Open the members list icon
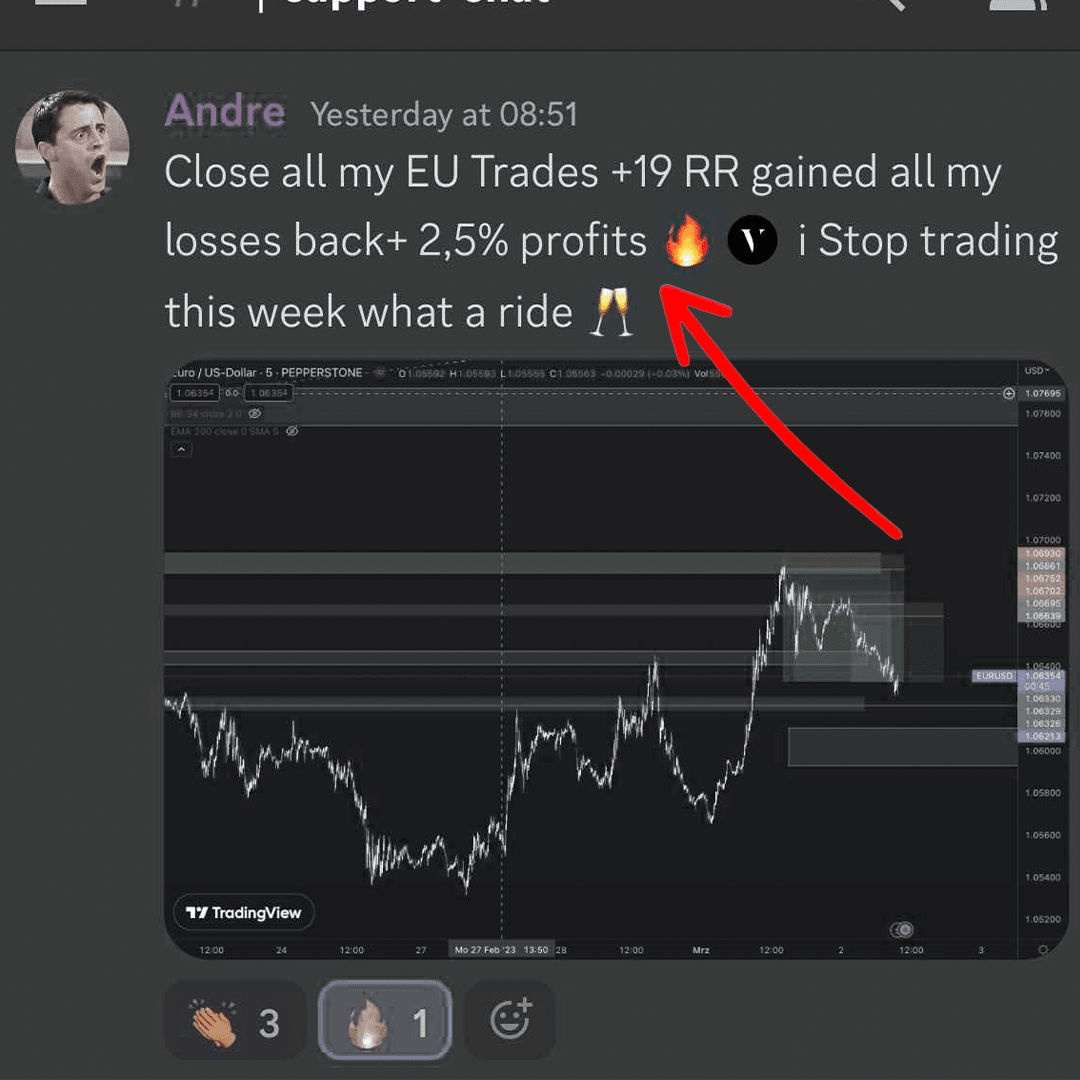This screenshot has height=1080, width=1080. [1017, 4]
